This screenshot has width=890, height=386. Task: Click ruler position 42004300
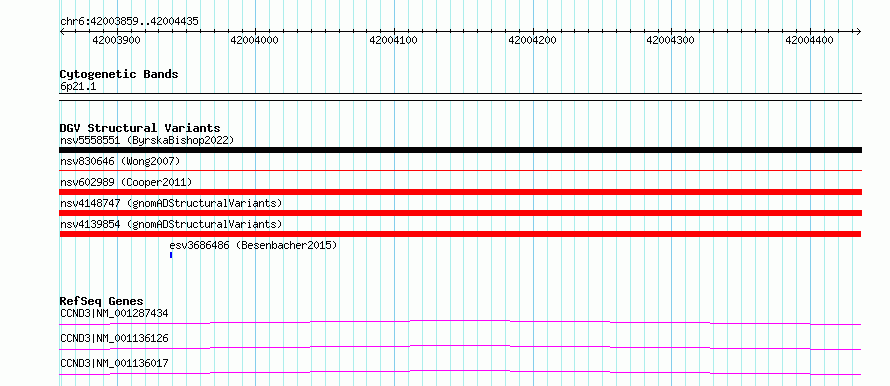(671, 41)
